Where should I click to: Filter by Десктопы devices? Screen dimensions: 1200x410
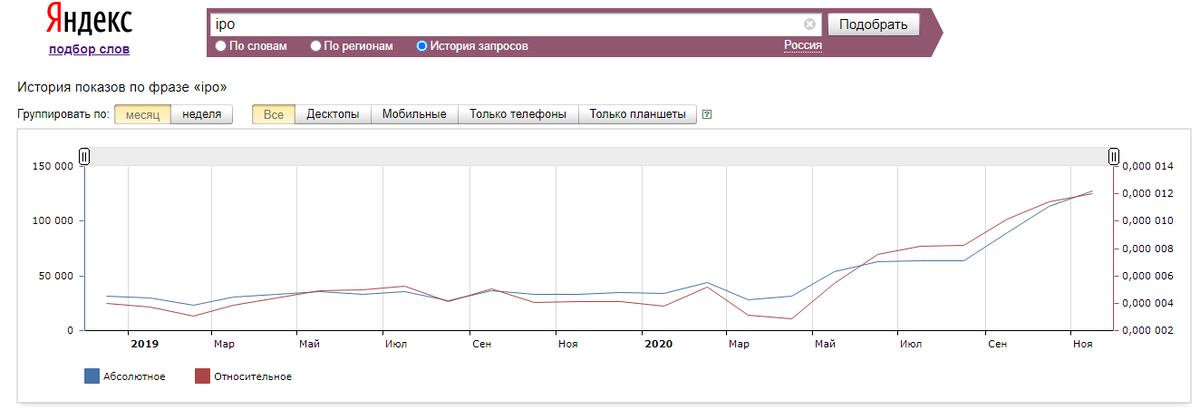click(x=333, y=115)
